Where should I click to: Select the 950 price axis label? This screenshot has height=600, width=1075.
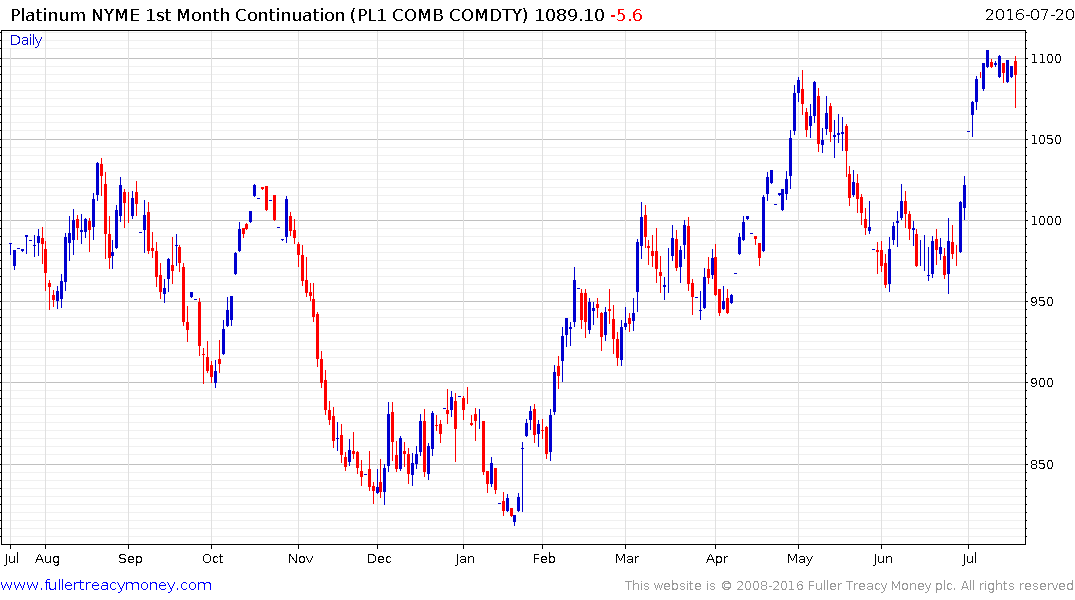(x=1042, y=302)
